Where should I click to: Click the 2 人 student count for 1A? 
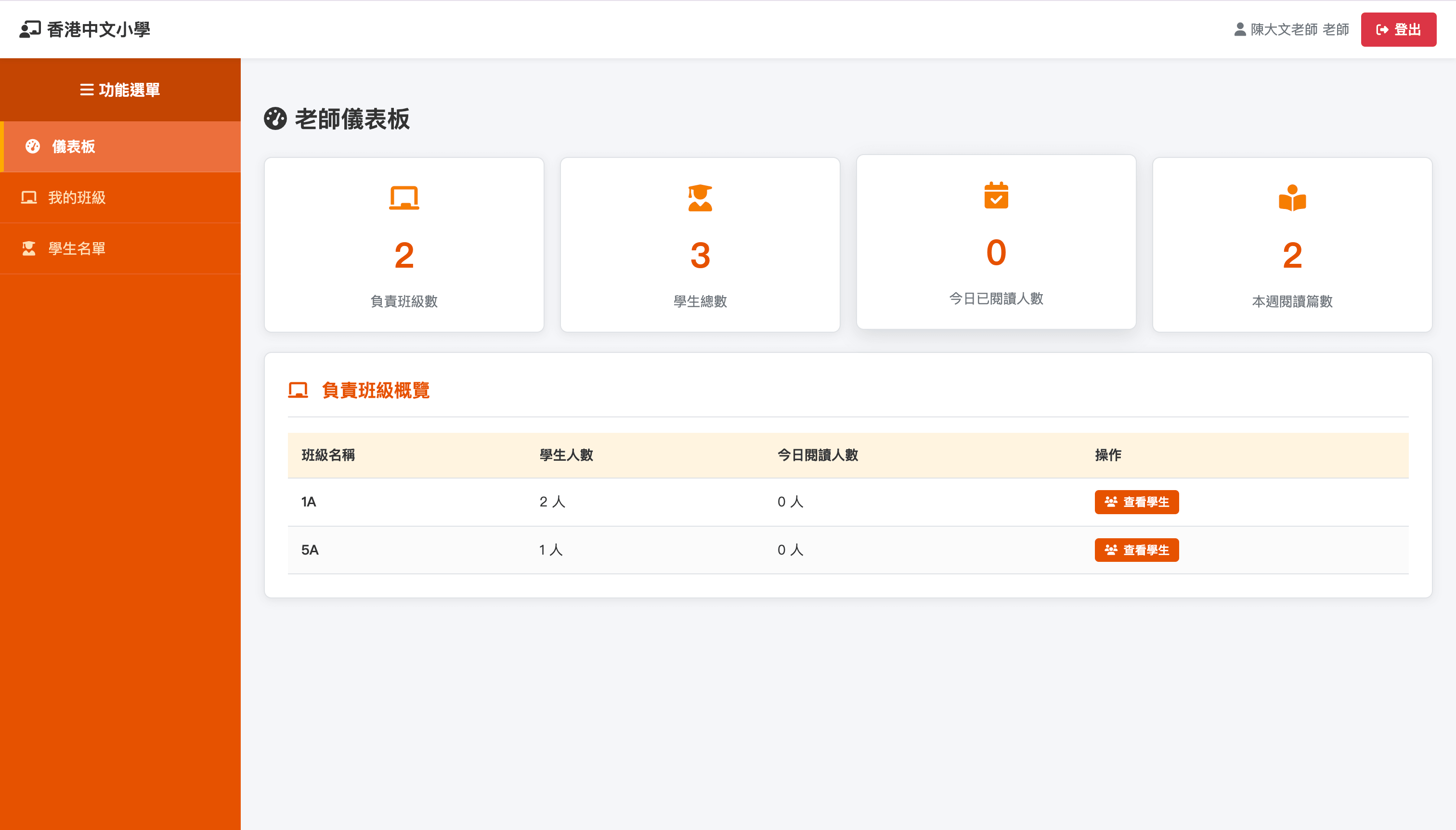tap(552, 502)
